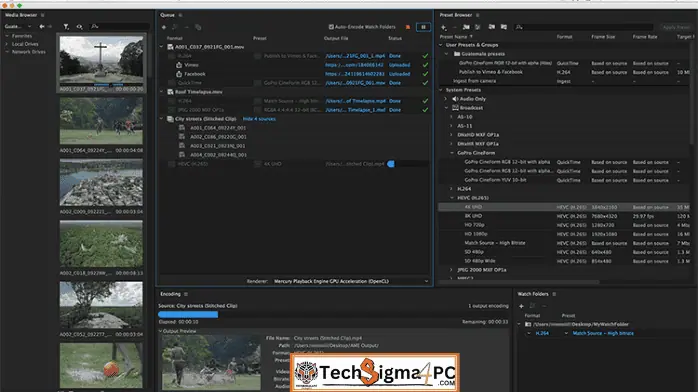Select the cross monument video thumbnail
Viewport: 698px width, 392px height.
click(x=101, y=60)
